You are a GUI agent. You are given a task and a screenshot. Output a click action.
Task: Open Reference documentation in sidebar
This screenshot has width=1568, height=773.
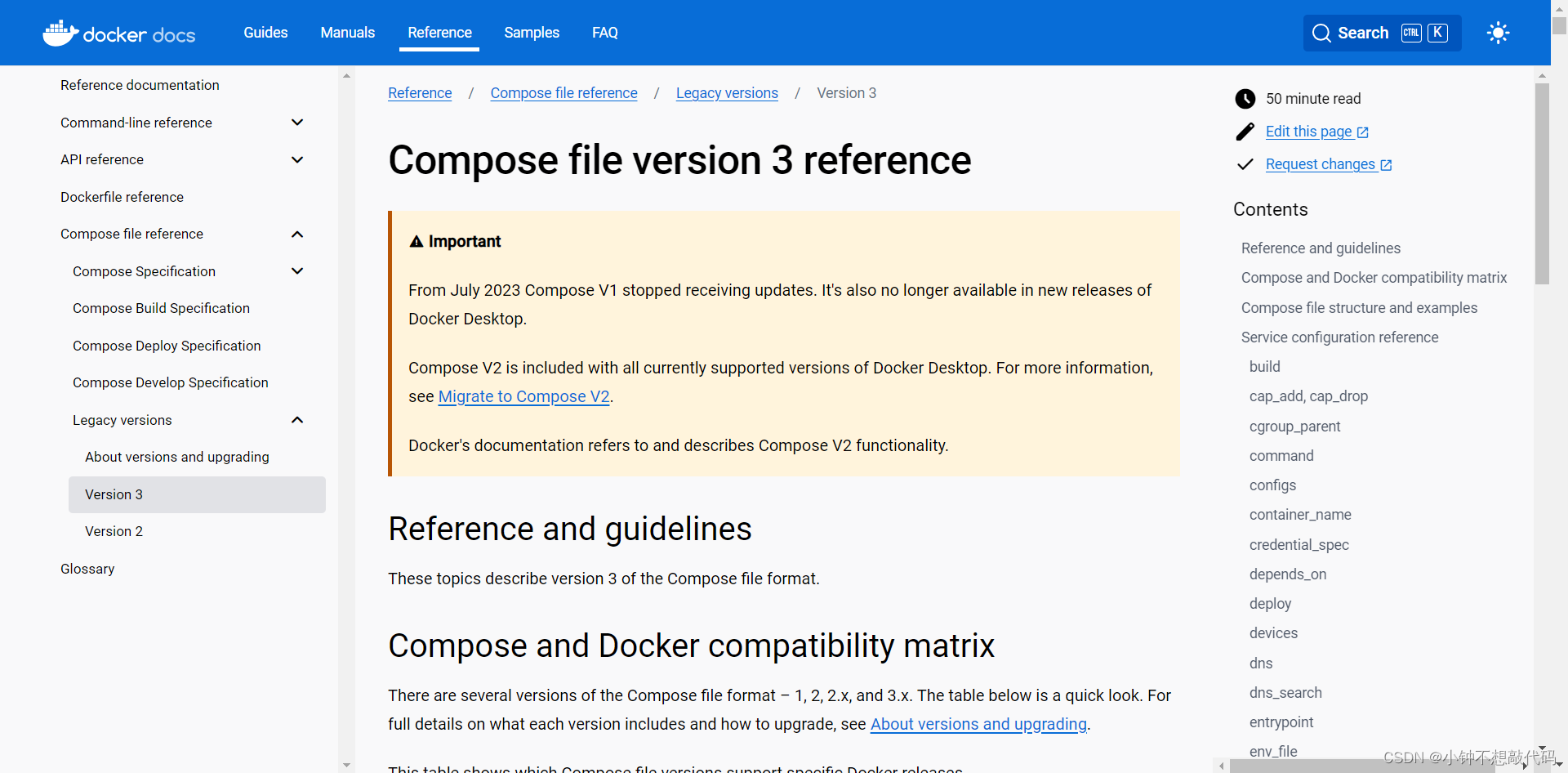[x=140, y=85]
